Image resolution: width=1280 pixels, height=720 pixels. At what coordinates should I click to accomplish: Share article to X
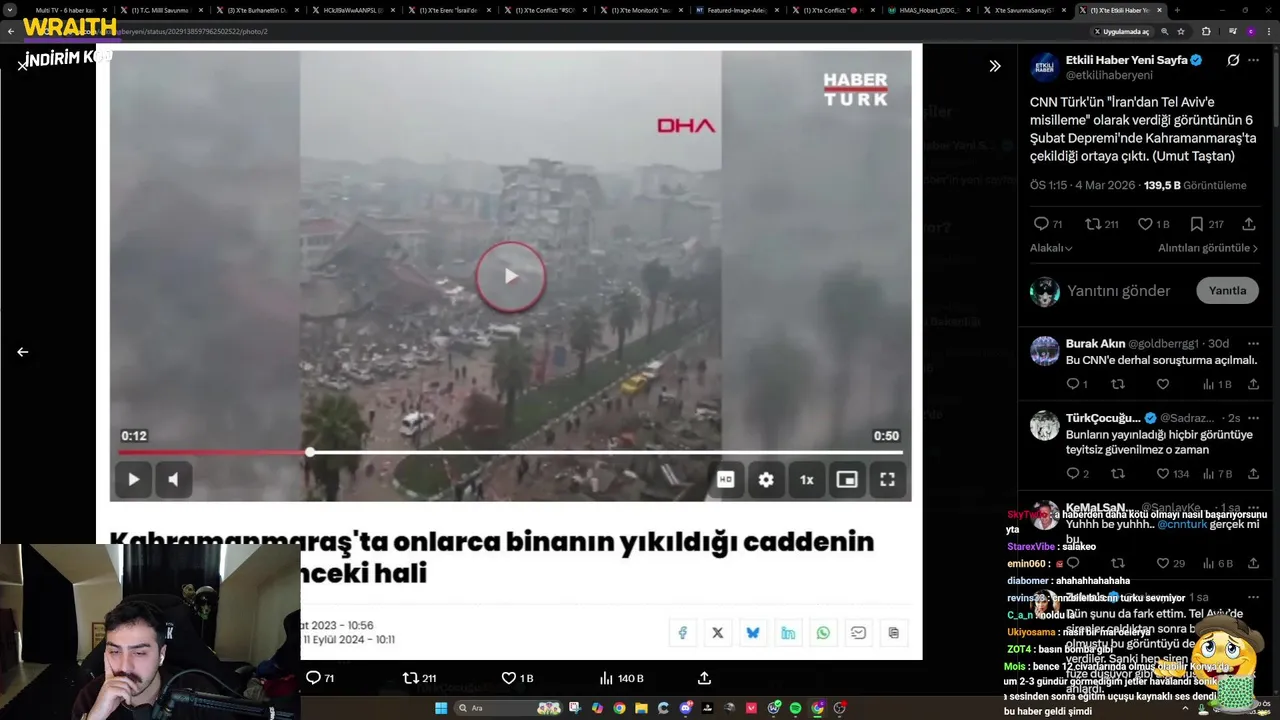718,633
